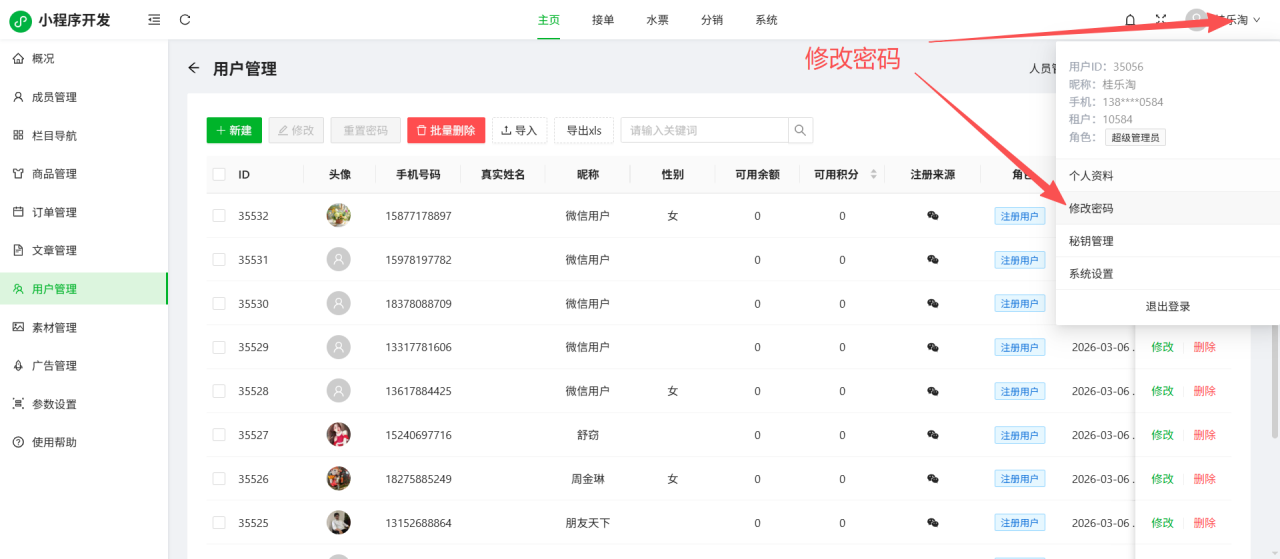Screen dimensions: 1280x559
Task: Open avatar thumbnail of user 35527
Action: click(x=339, y=435)
